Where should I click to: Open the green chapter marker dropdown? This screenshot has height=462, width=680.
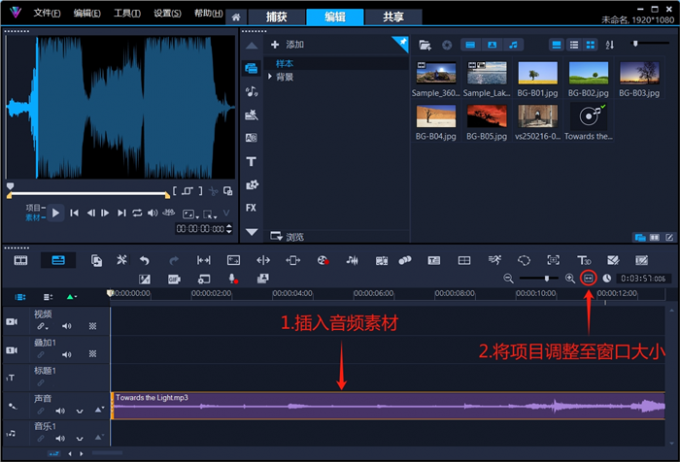(72, 297)
